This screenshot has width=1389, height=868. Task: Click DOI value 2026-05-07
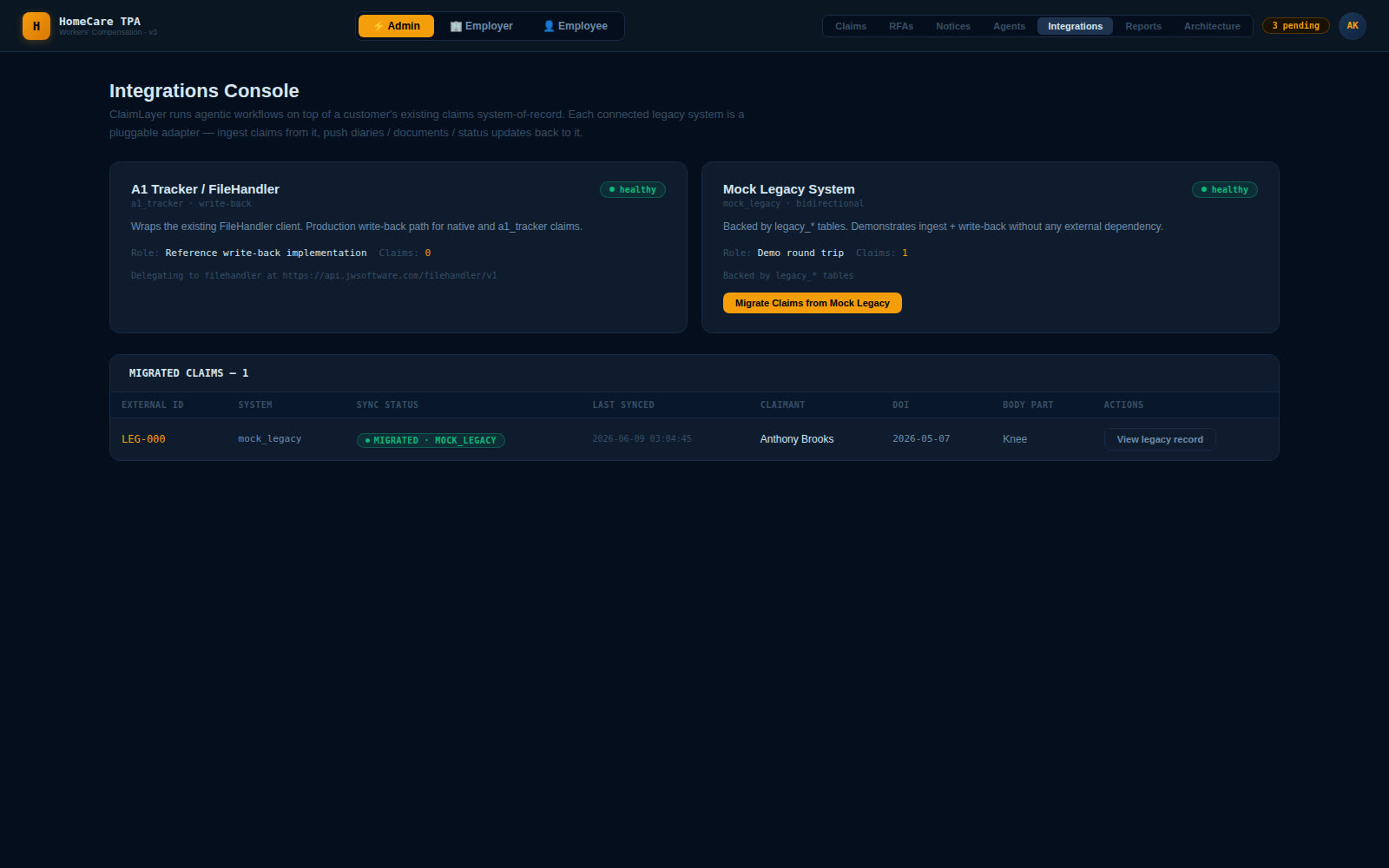pyautogui.click(x=921, y=439)
